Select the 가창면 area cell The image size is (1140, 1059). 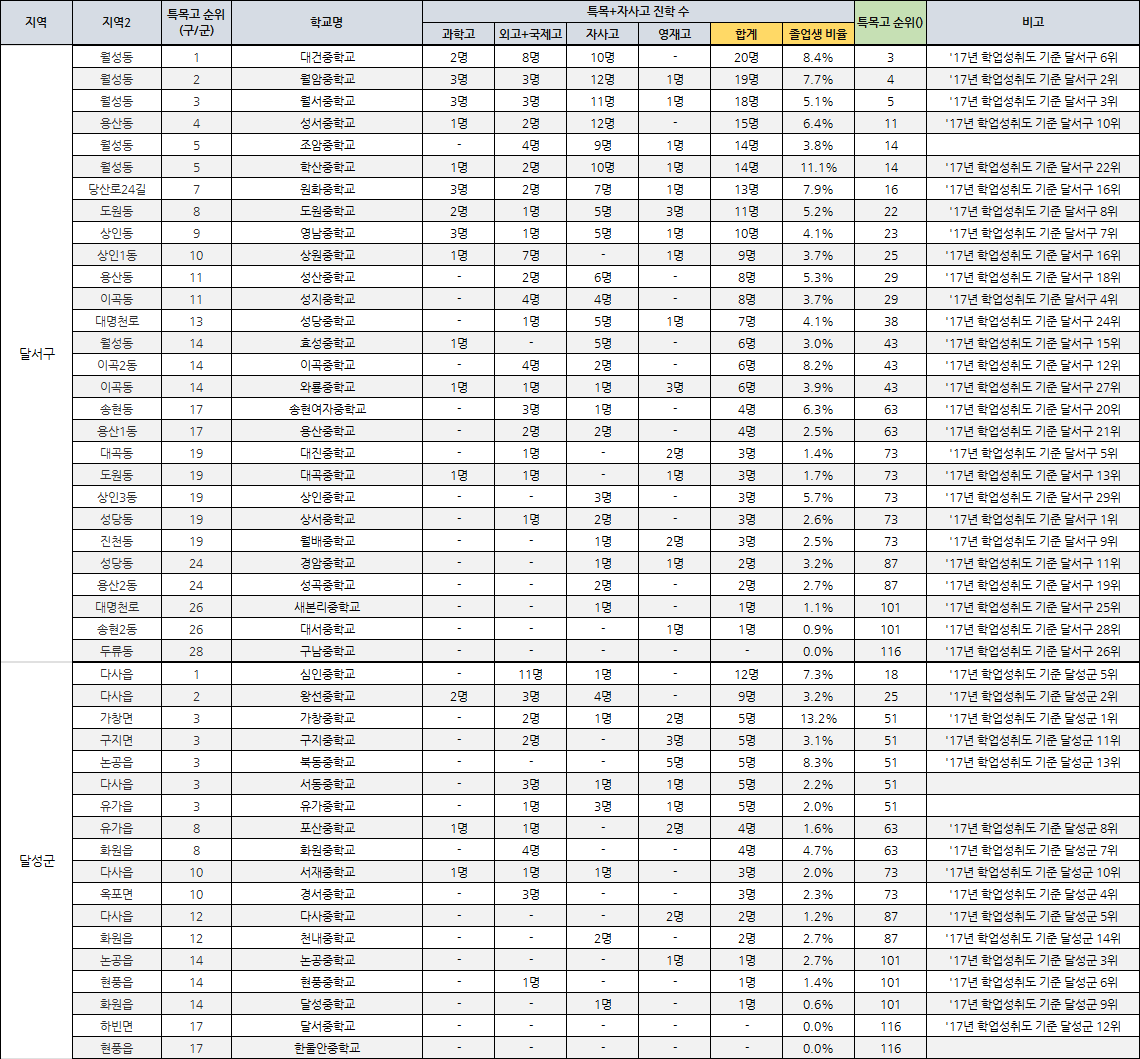[116, 718]
